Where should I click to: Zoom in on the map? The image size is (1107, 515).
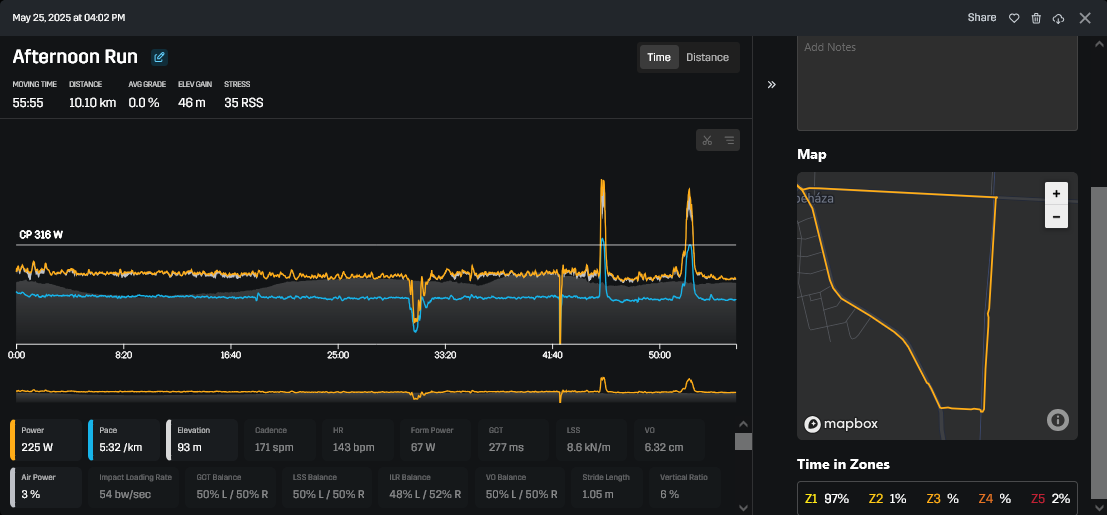[x=1056, y=194]
